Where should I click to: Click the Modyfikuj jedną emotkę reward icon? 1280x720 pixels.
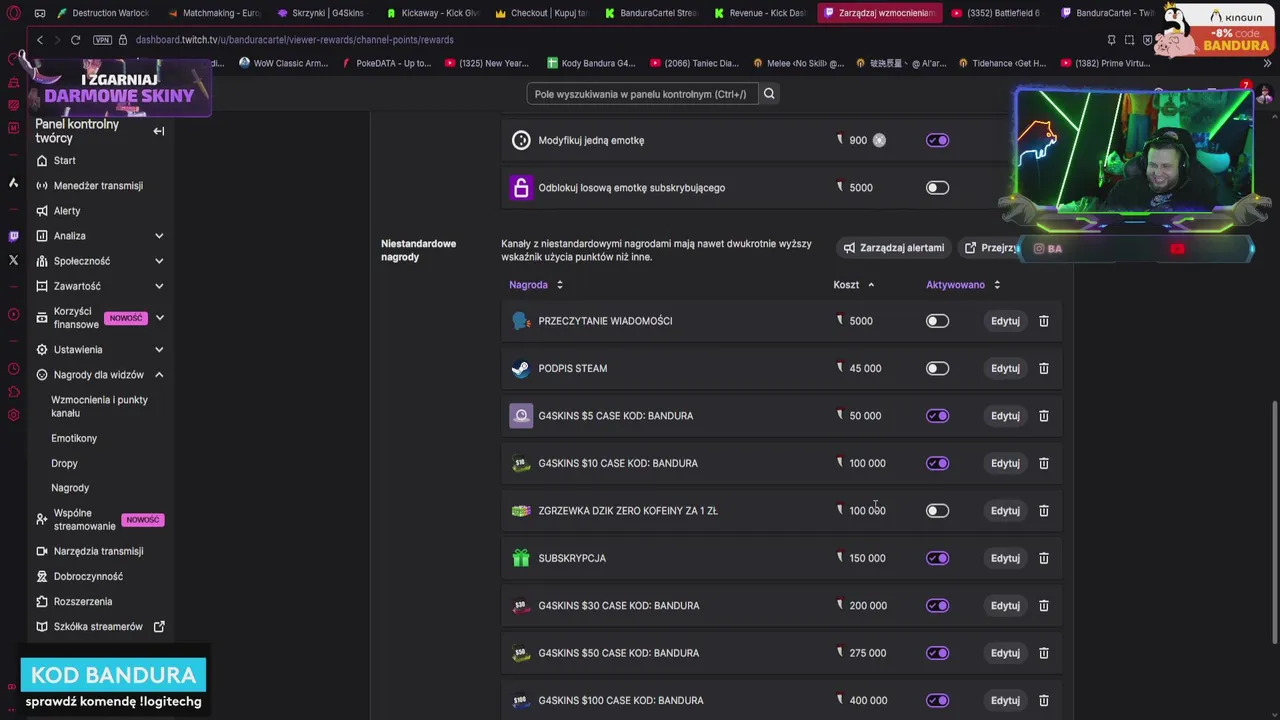(x=521, y=140)
